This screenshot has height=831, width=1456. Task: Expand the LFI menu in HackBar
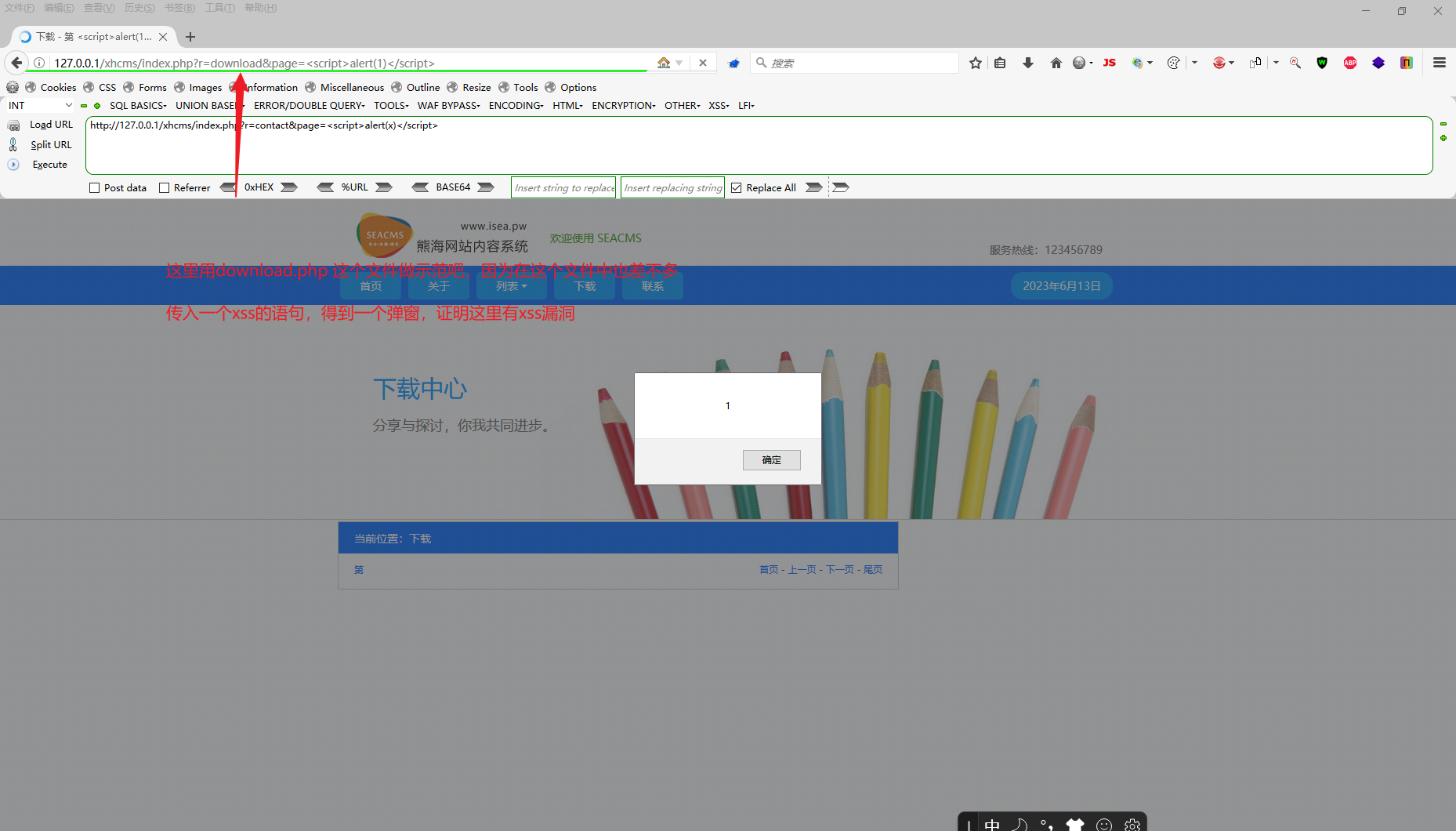(746, 105)
